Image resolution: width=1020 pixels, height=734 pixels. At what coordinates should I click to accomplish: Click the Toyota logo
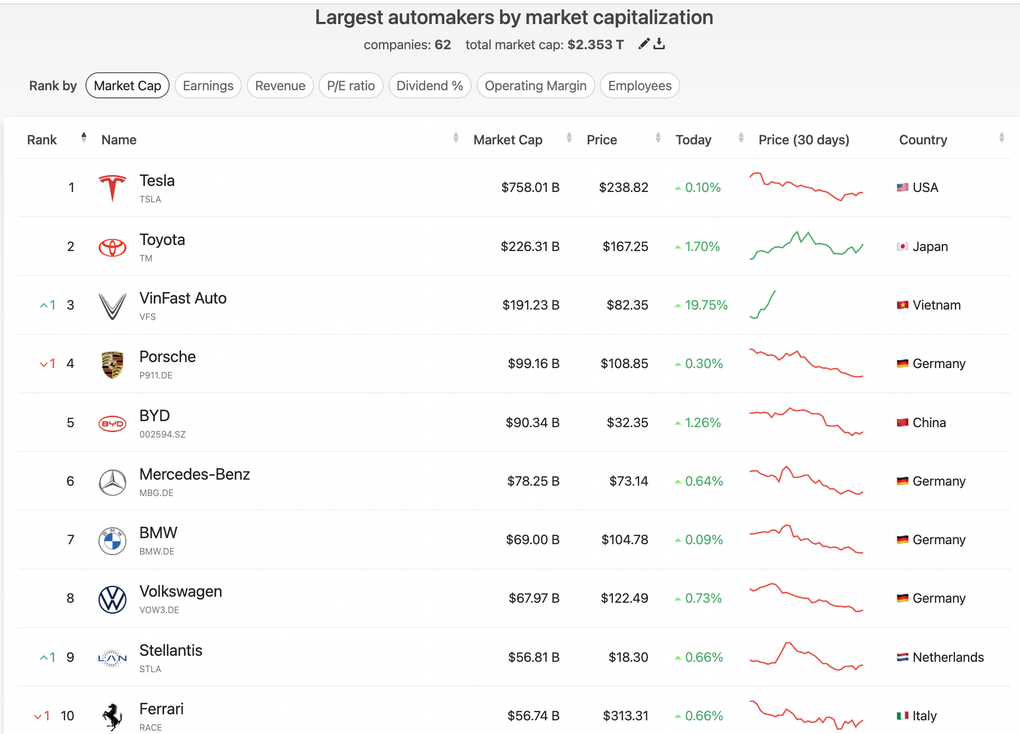112,247
